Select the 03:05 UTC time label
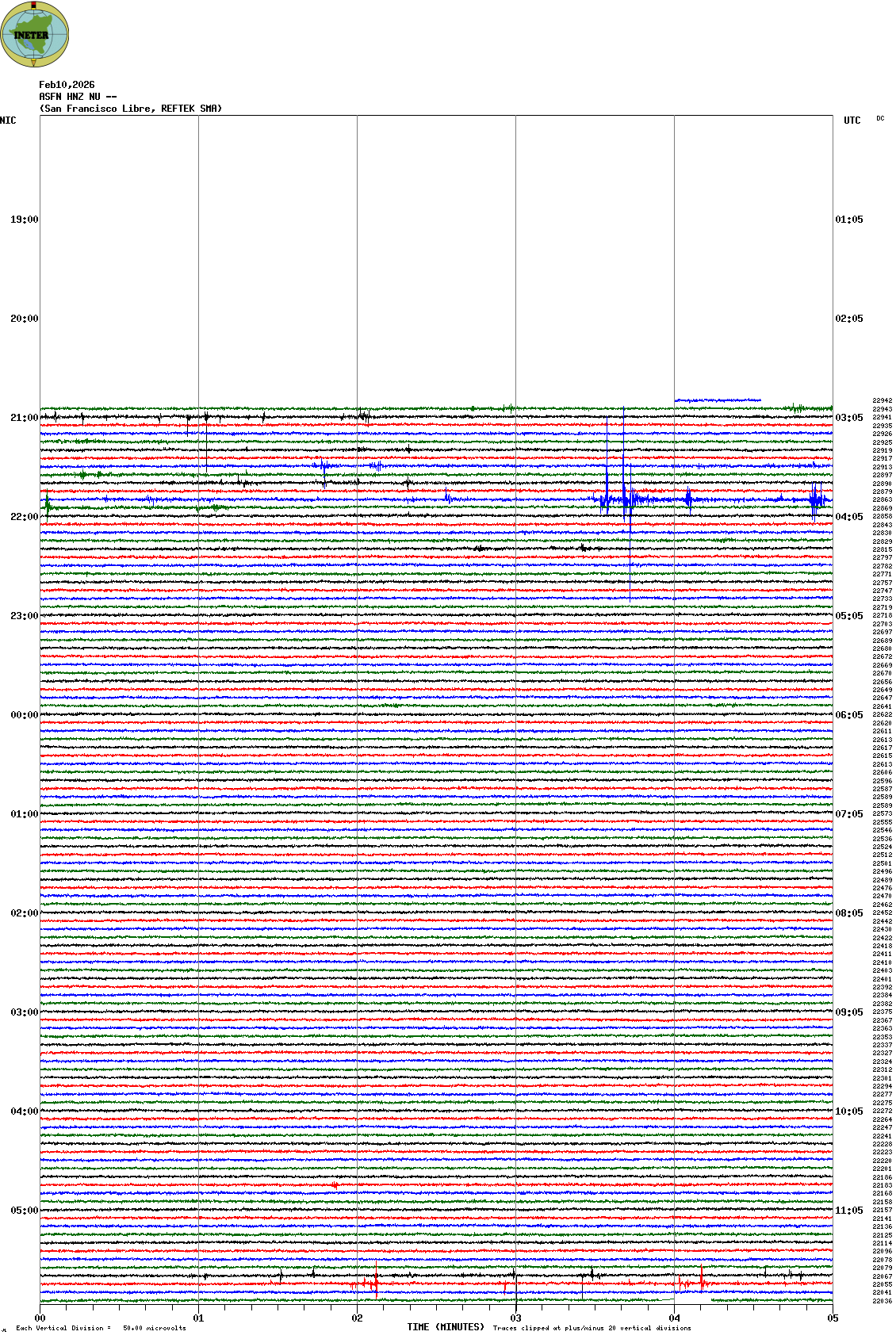 [x=849, y=418]
